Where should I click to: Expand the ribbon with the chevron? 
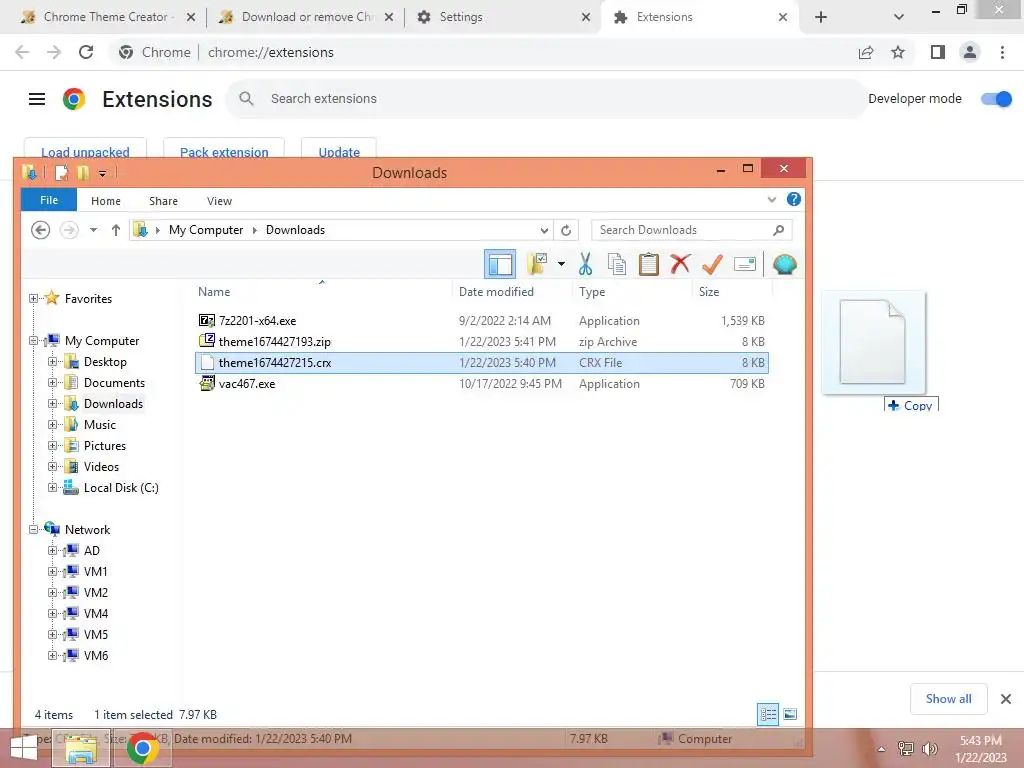(772, 199)
